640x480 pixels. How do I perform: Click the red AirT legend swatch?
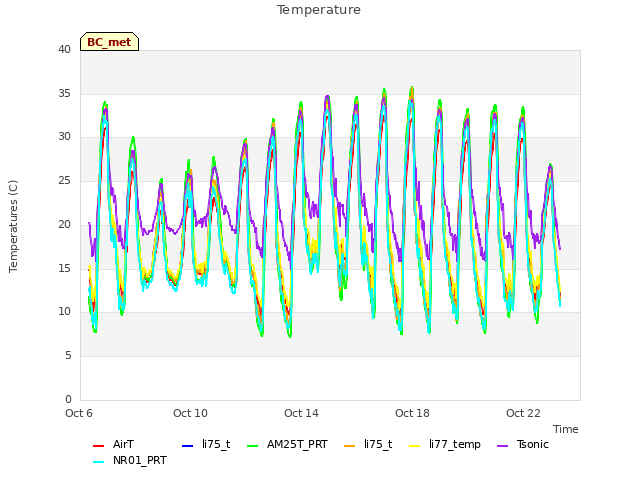98,445
